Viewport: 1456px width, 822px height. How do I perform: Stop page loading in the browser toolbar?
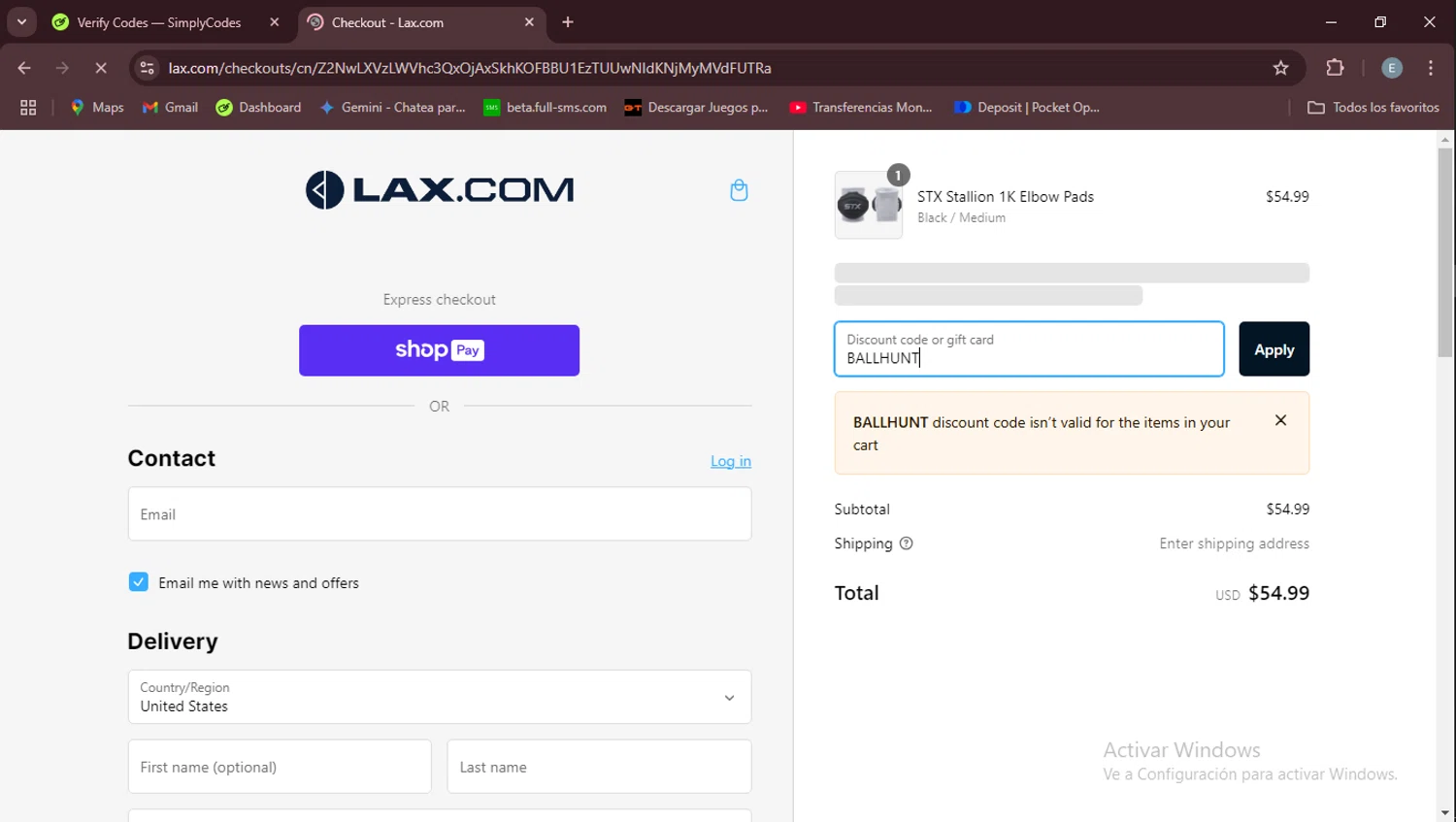tap(101, 68)
